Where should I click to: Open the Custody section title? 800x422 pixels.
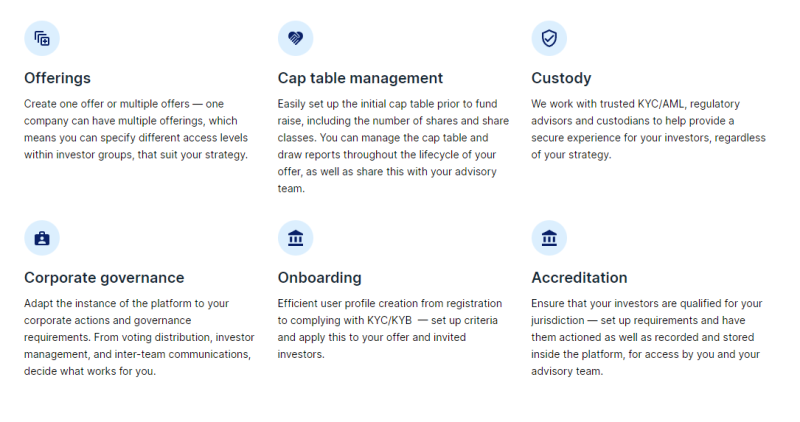(561, 78)
